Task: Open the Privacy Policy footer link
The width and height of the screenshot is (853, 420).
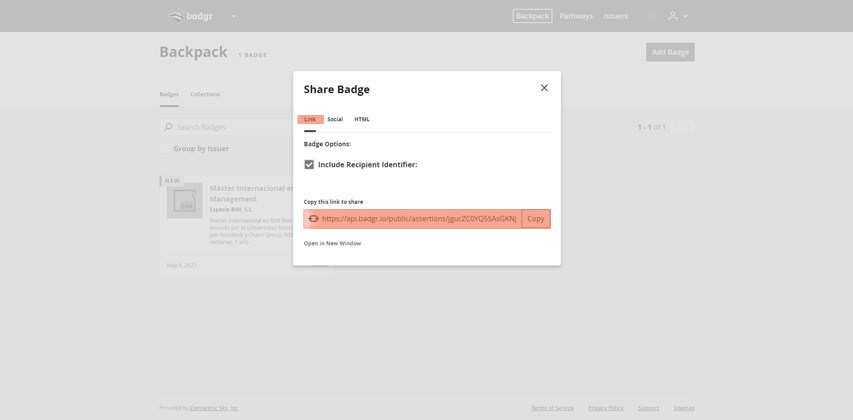Action: [x=605, y=408]
